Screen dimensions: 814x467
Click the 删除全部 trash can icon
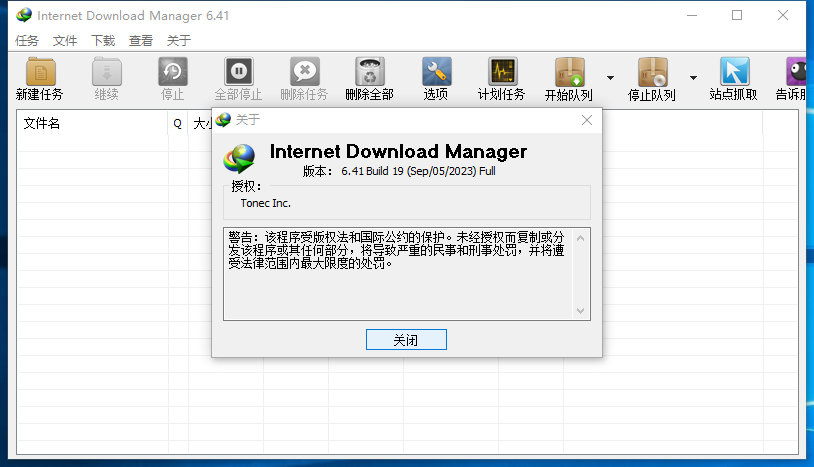tap(370, 72)
